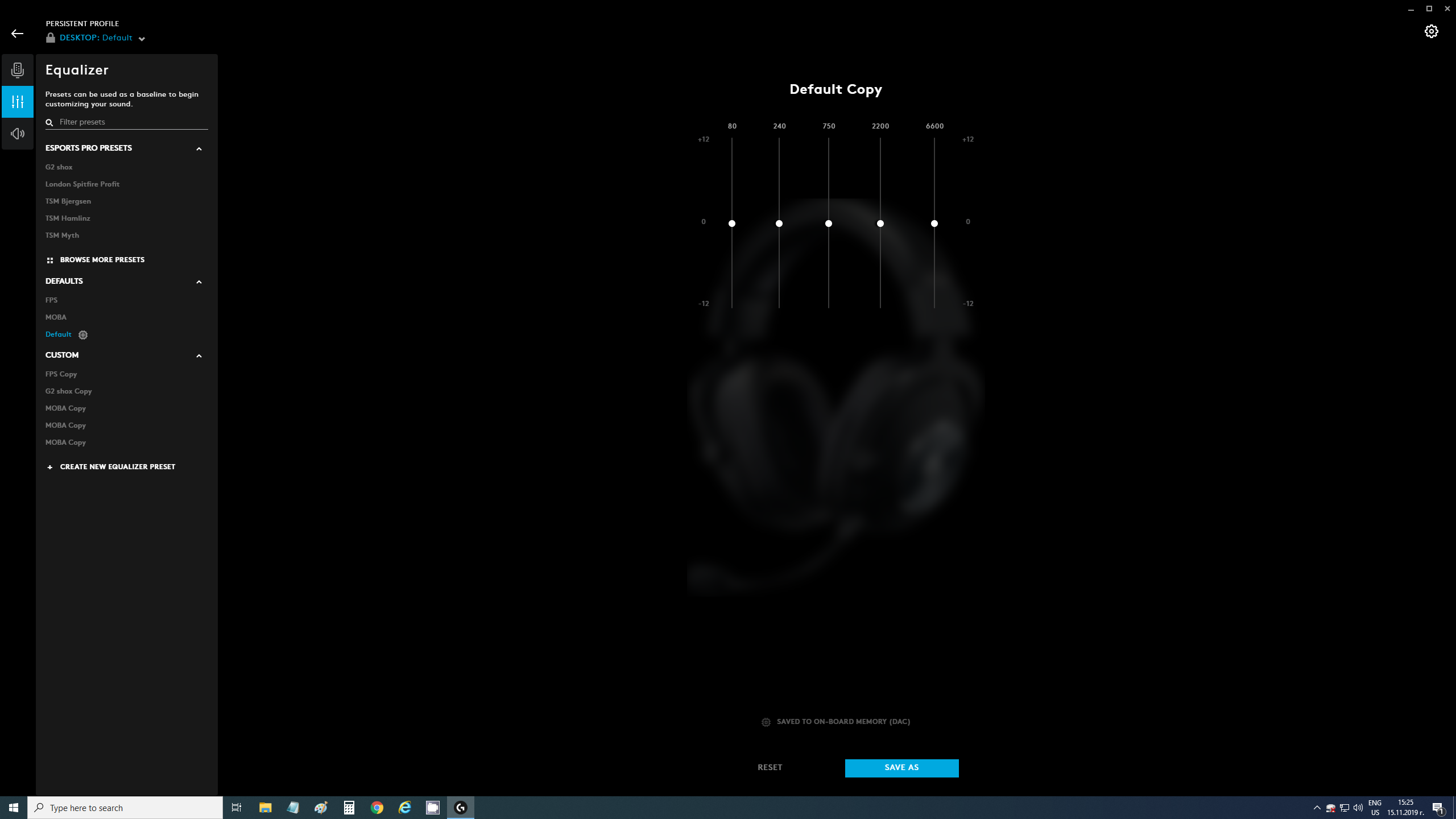Open Task View from the taskbar
Viewport: 1456px width, 819px height.
[x=237, y=808]
